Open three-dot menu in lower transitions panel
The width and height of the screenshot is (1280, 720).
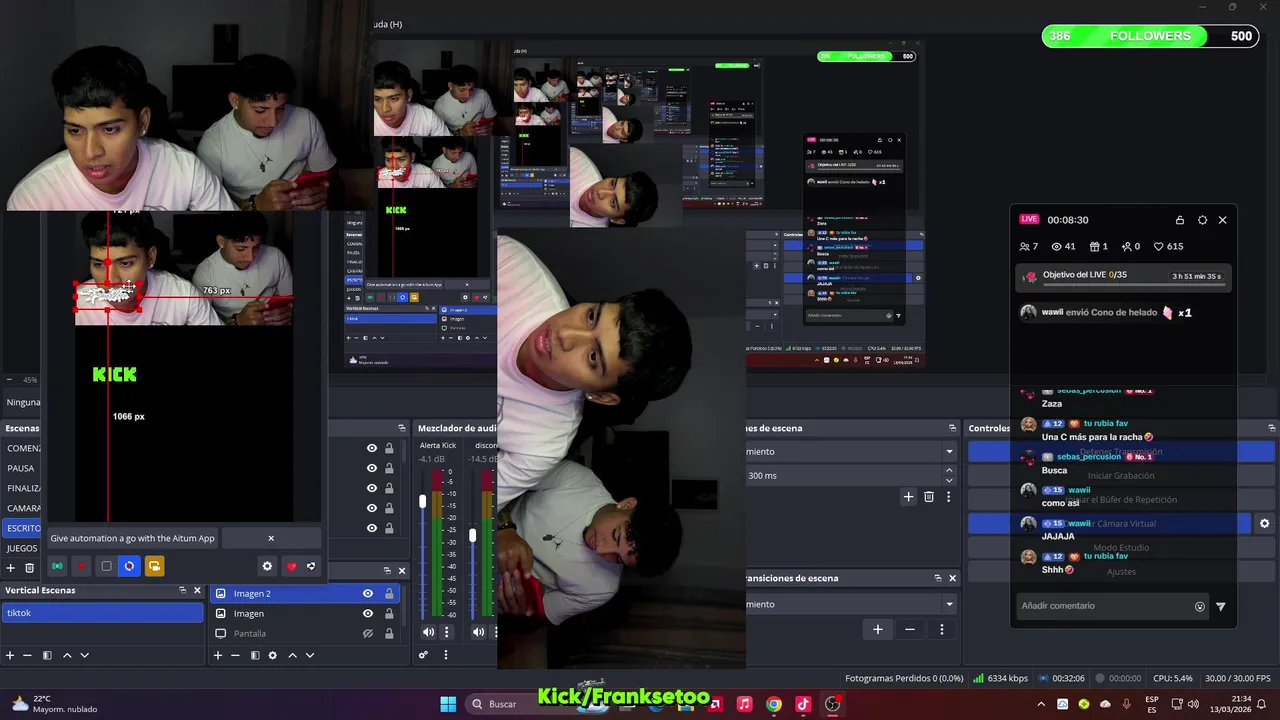coord(941,629)
